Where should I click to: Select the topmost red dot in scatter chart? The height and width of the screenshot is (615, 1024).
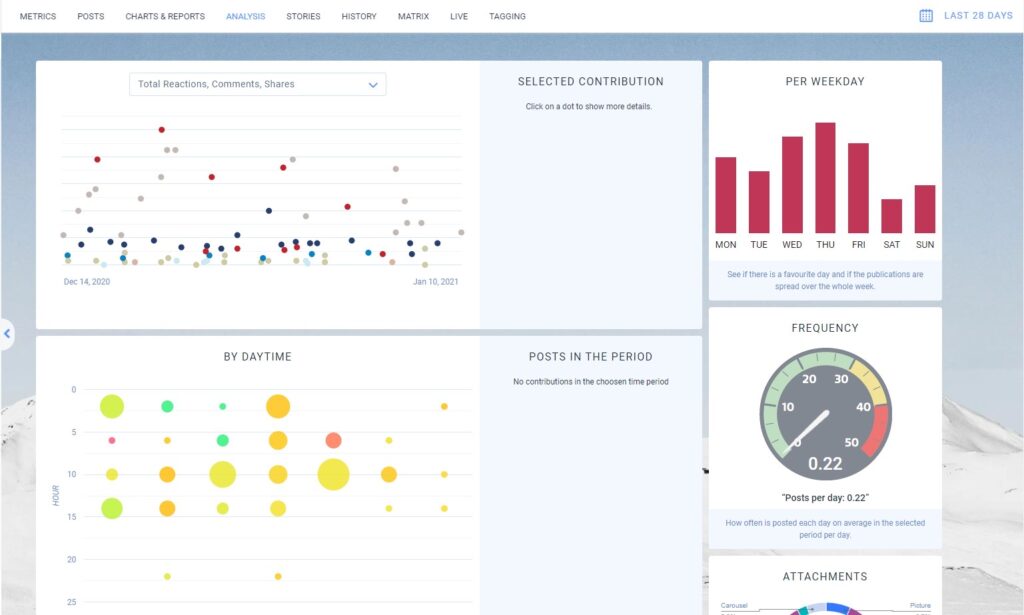click(161, 129)
